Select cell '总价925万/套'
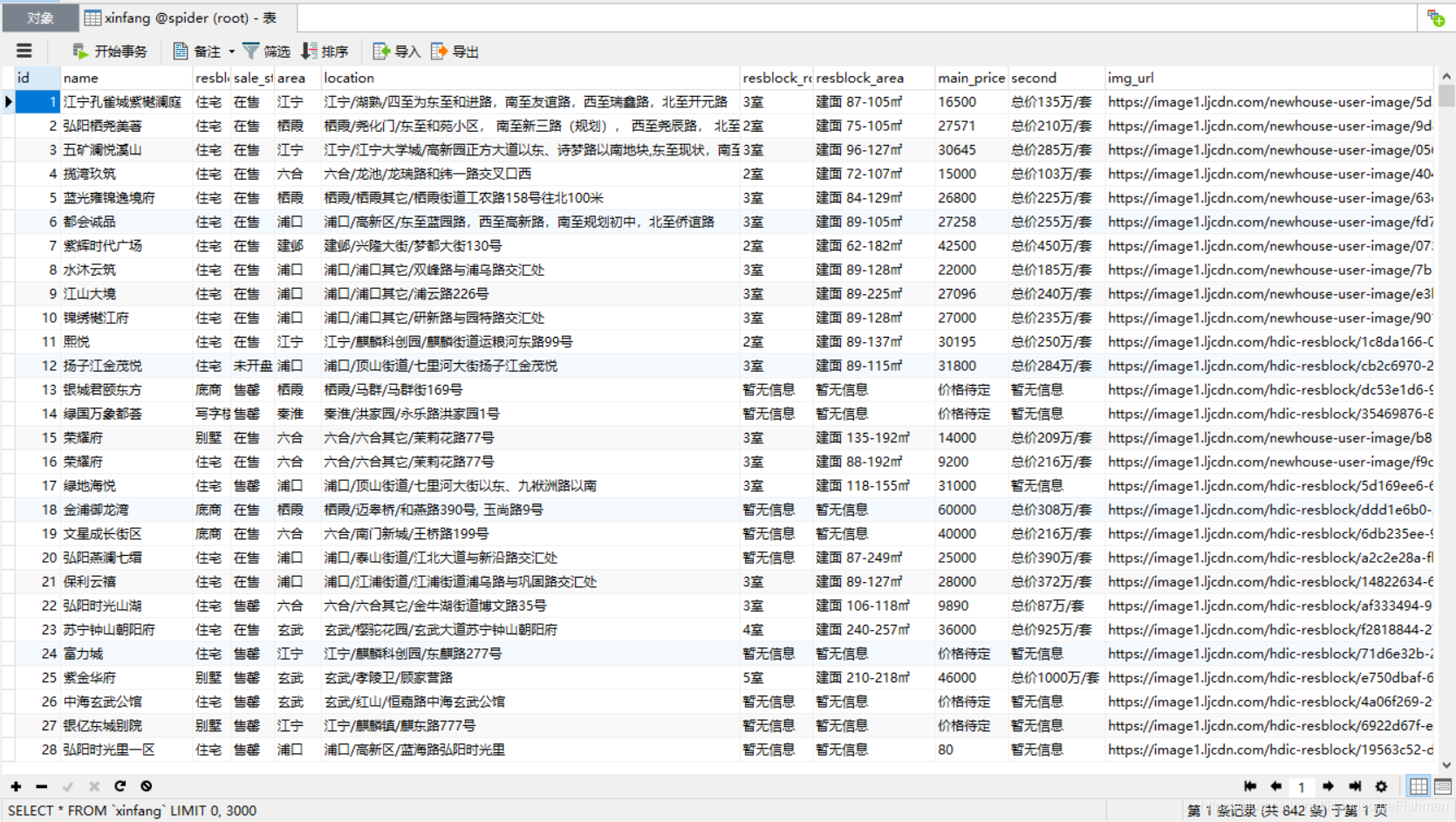1456x822 pixels. tap(1056, 630)
